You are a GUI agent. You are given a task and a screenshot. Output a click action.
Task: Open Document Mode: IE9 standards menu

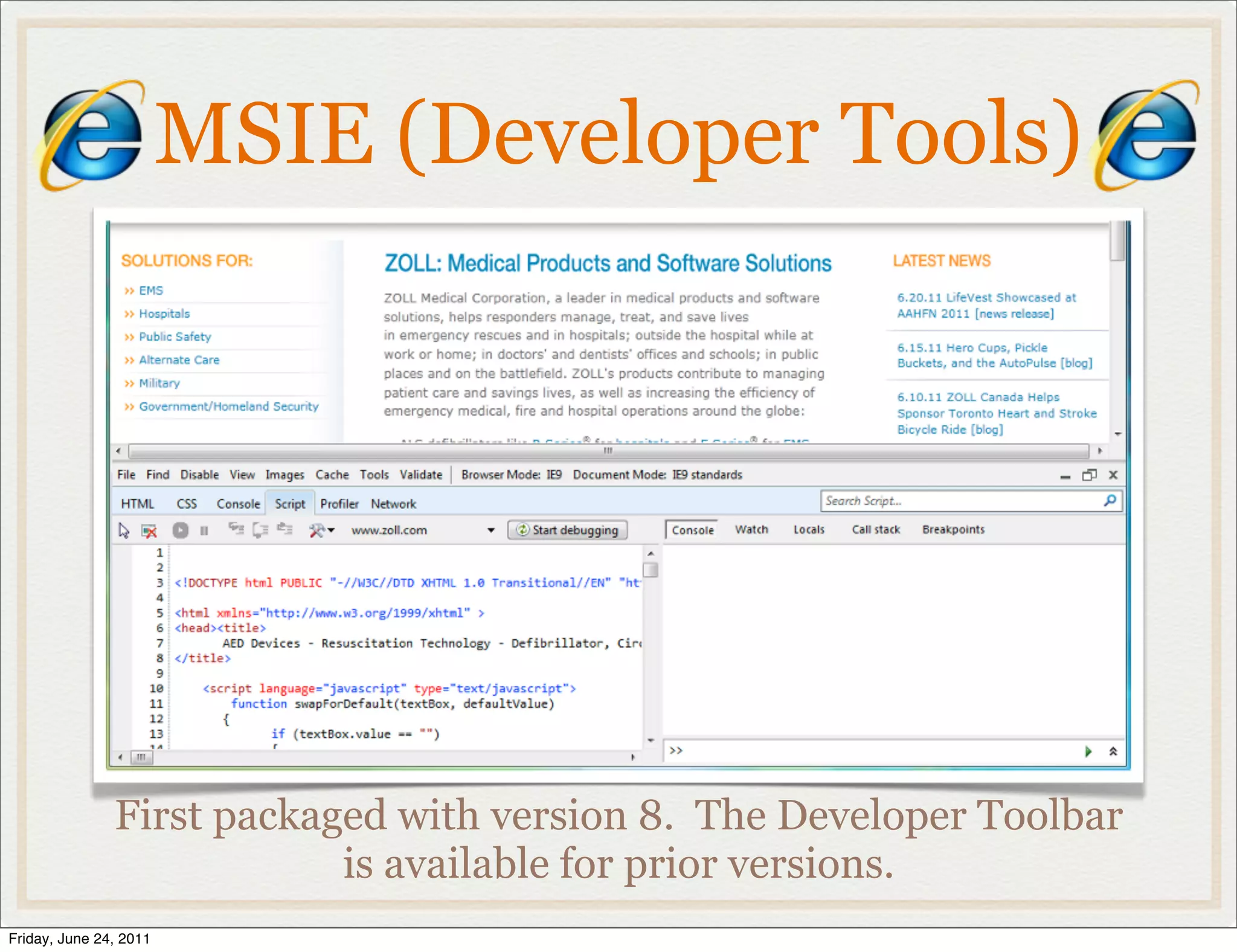pos(657,475)
